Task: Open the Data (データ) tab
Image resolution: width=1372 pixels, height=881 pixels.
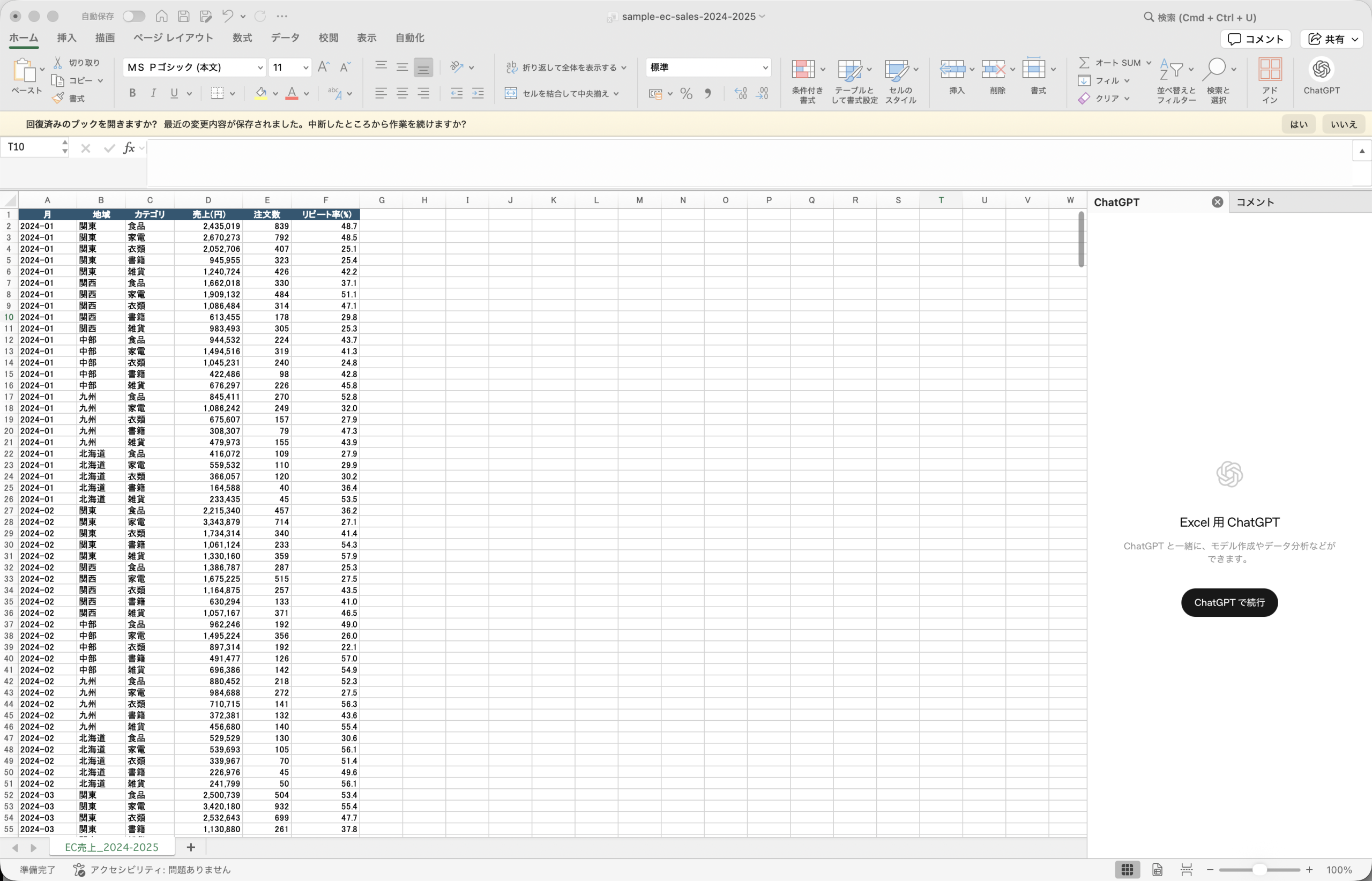Action: pos(285,38)
